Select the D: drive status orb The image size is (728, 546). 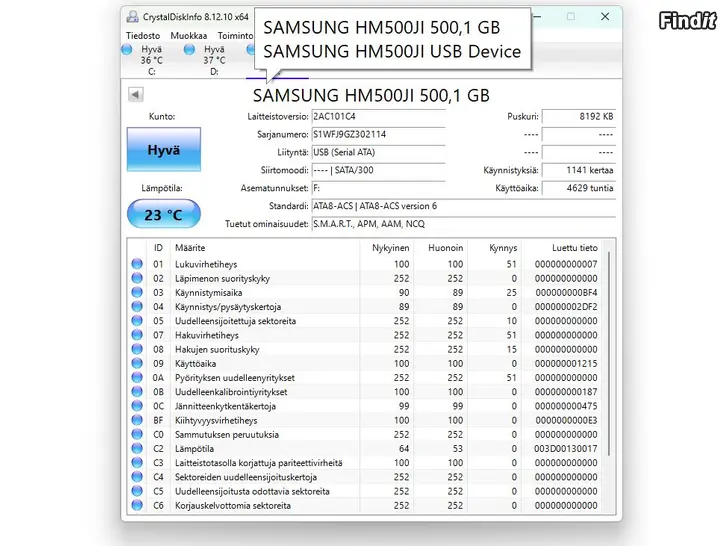coord(189,49)
